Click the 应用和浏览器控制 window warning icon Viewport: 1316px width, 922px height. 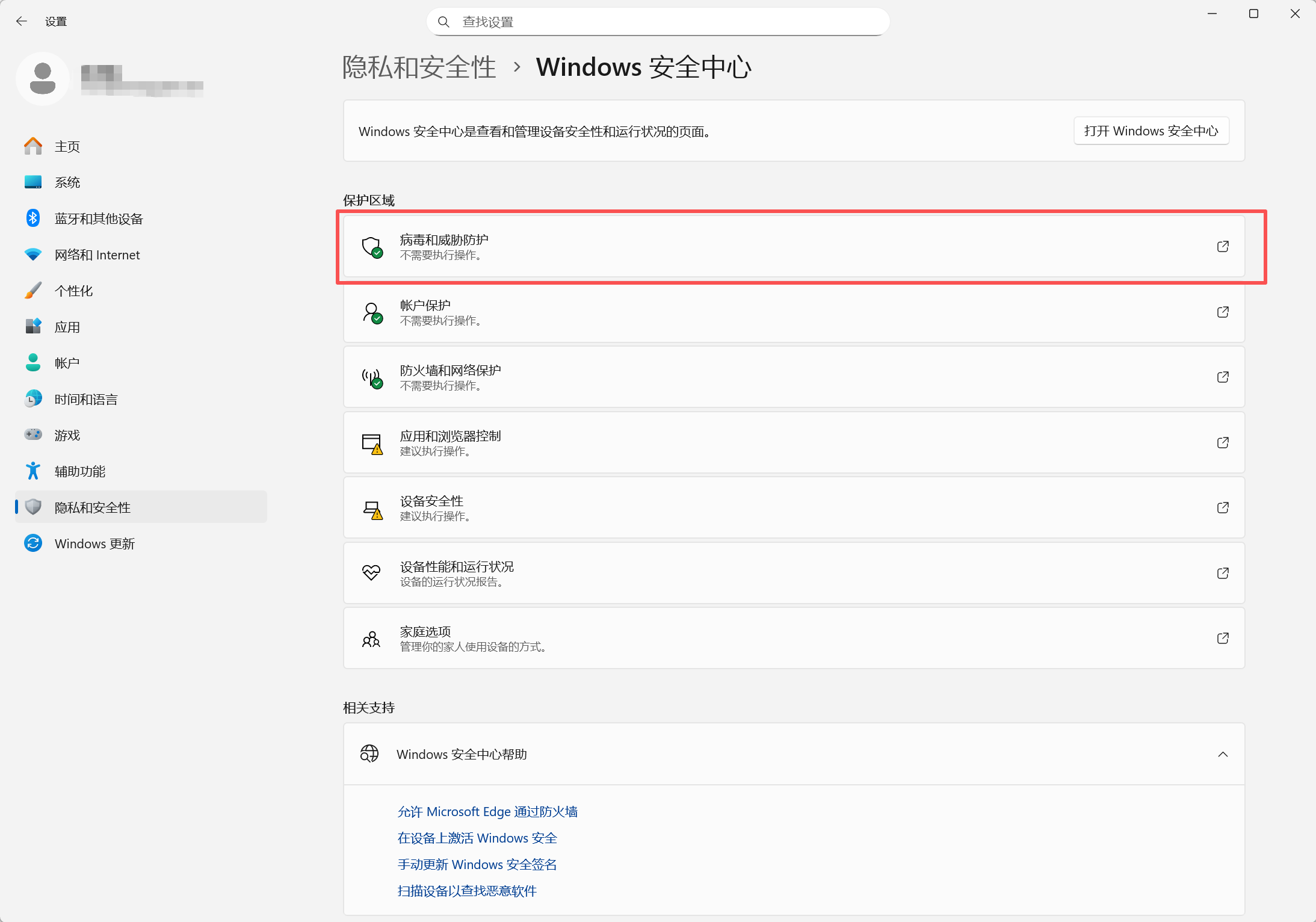372,444
